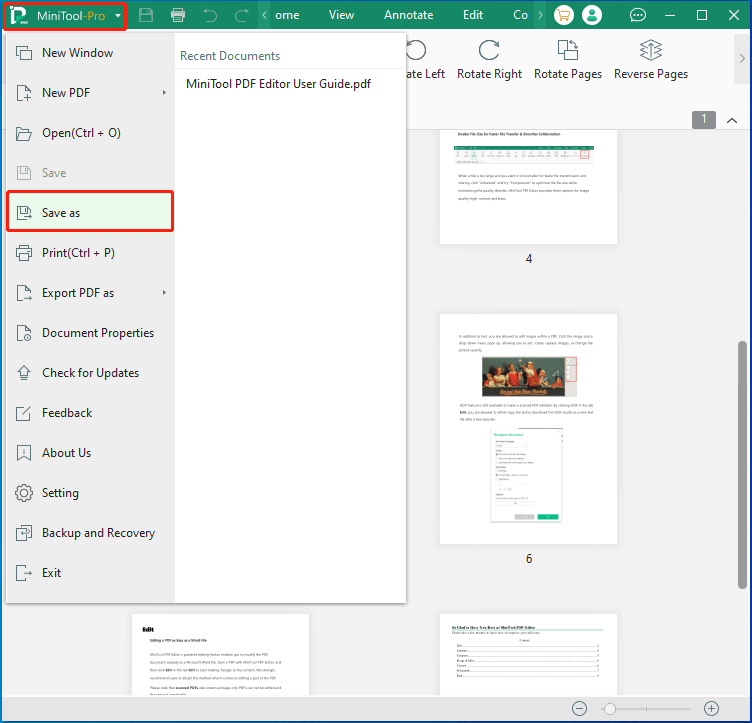
Task: Switch to the Annotate tab
Action: pyautogui.click(x=409, y=15)
